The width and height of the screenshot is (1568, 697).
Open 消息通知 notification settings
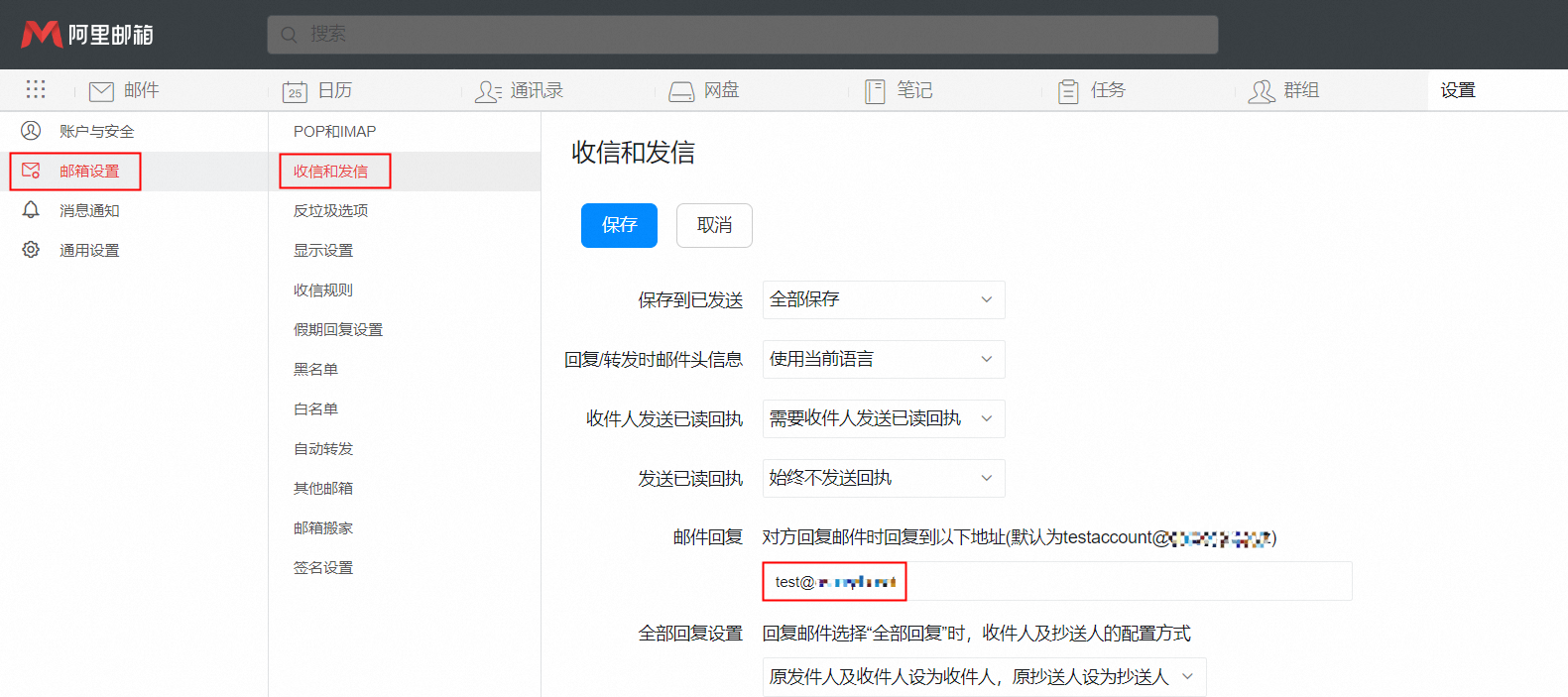pos(89,210)
